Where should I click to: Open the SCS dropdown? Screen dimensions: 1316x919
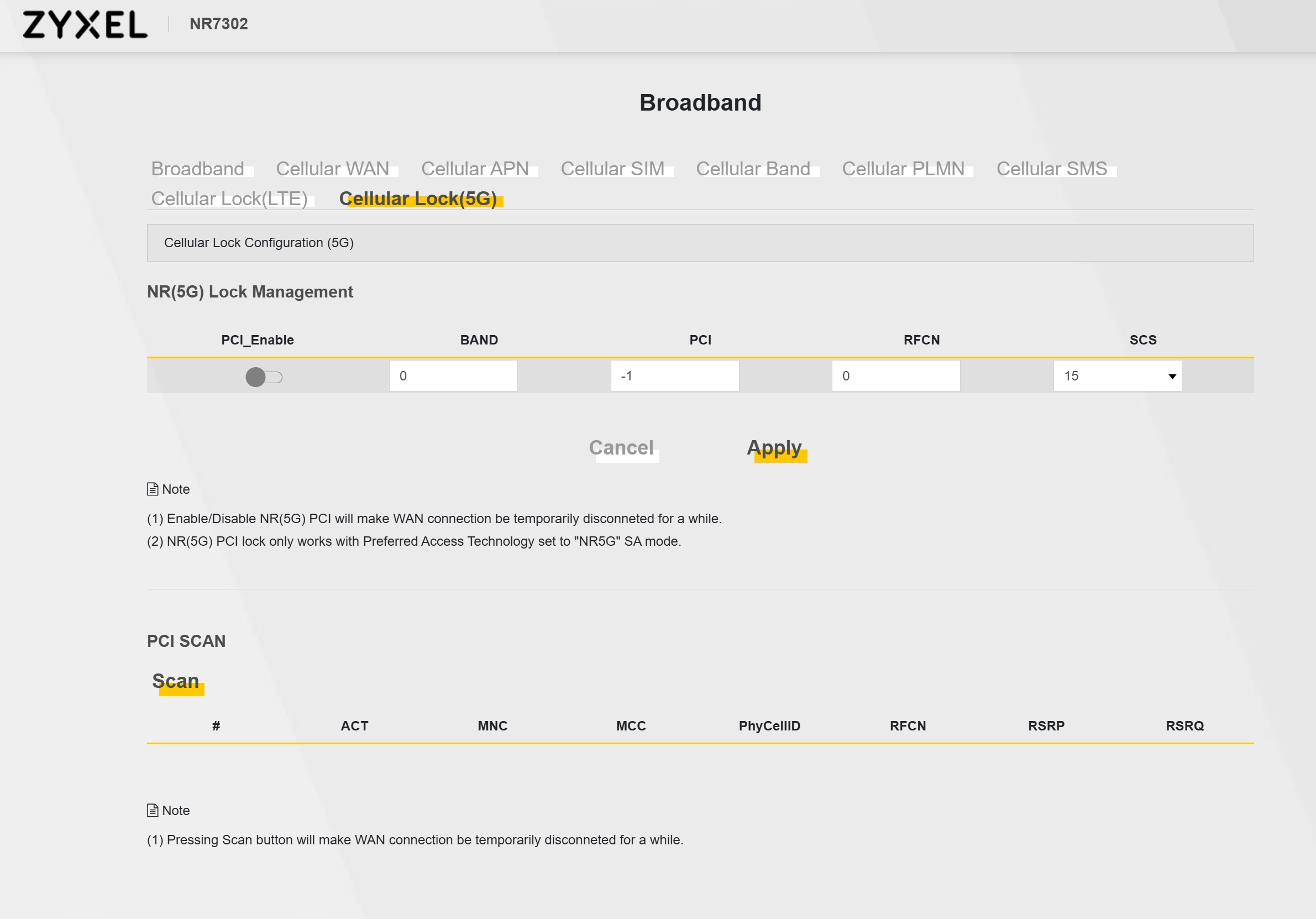tap(1117, 376)
